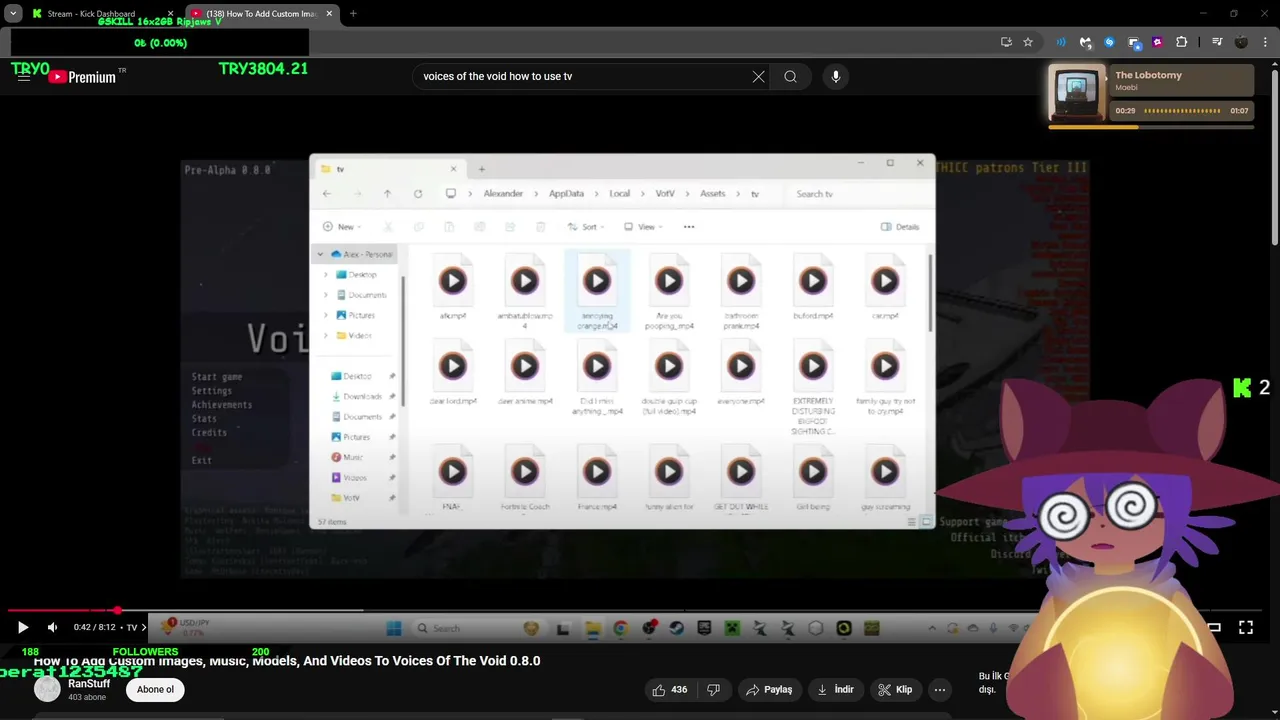Screen dimensions: 1280x720
Task: Click the AppData breadcrumb segment
Action: pos(566,194)
